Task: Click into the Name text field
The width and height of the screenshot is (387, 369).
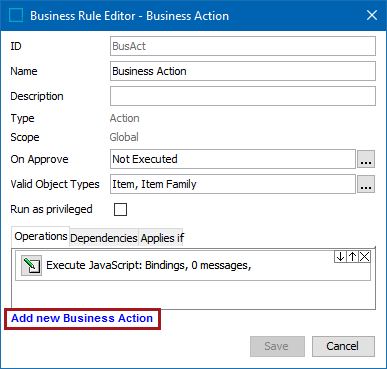Action: click(243, 71)
